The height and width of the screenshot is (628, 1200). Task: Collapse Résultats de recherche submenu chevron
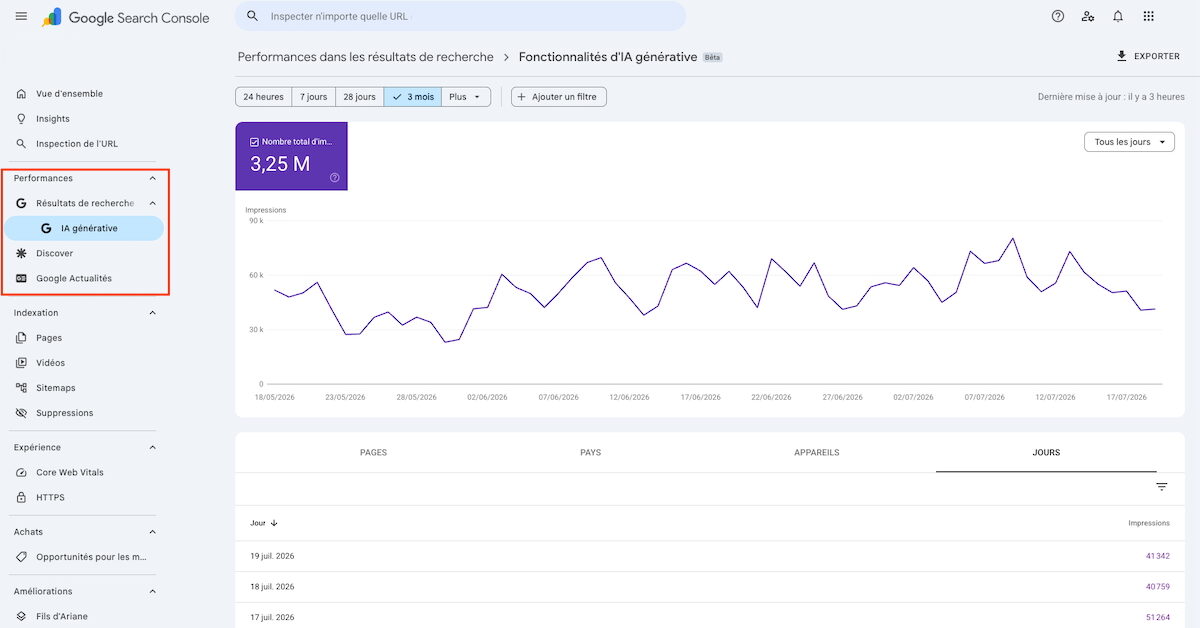[153, 203]
